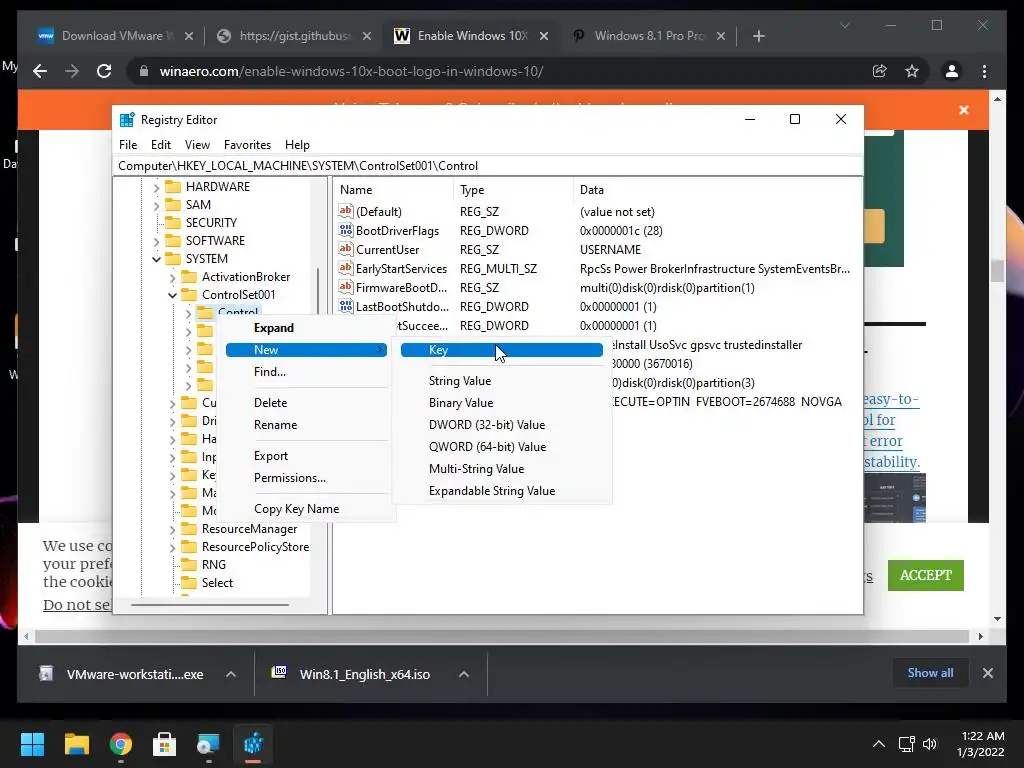
Task: Click the Data column header
Action: [718, 190]
